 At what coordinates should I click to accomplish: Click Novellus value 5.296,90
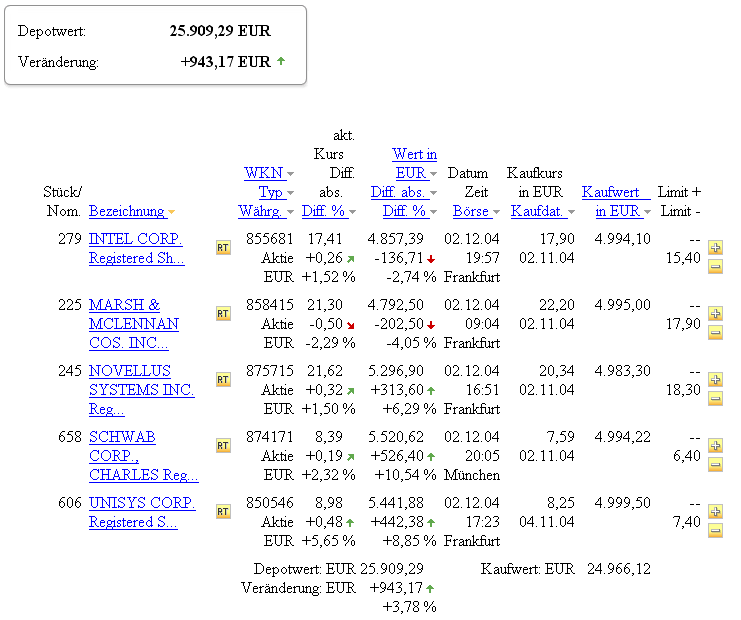pyautogui.click(x=396, y=371)
